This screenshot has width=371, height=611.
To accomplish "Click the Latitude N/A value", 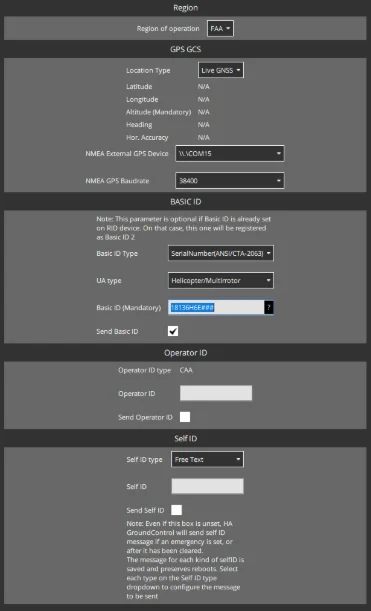I will point(203,87).
